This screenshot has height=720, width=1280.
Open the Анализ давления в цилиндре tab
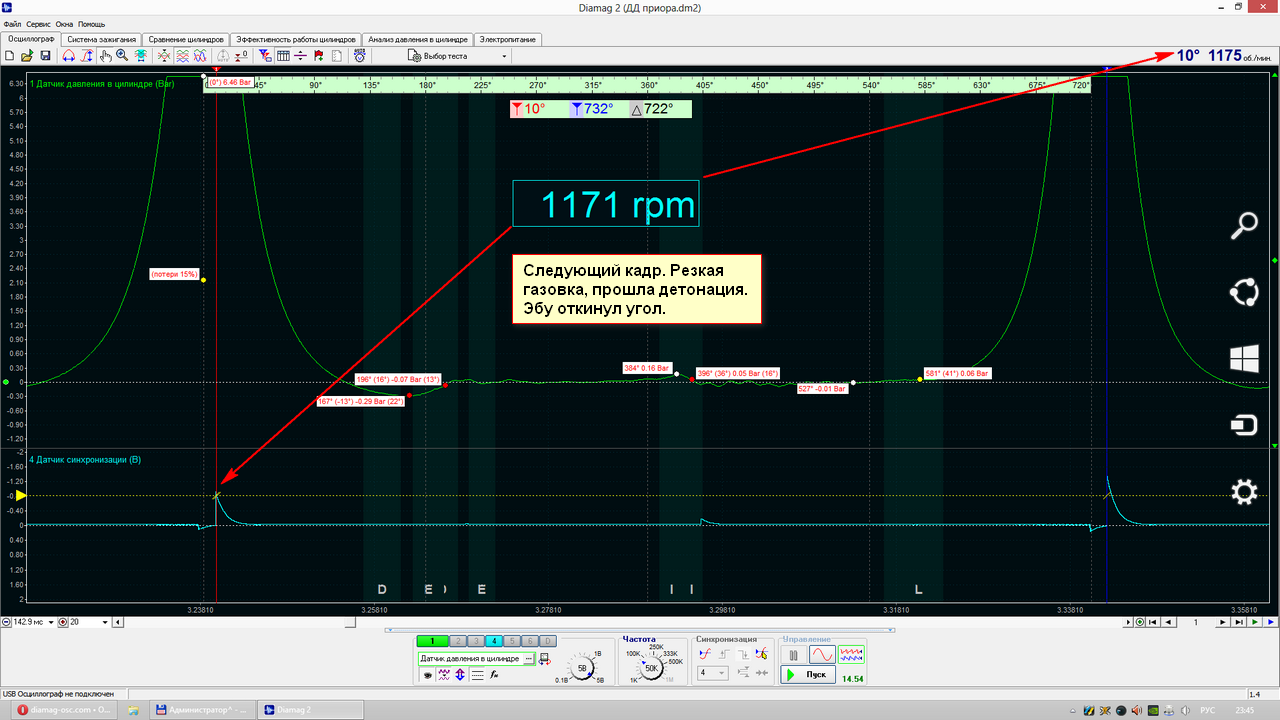tap(418, 39)
